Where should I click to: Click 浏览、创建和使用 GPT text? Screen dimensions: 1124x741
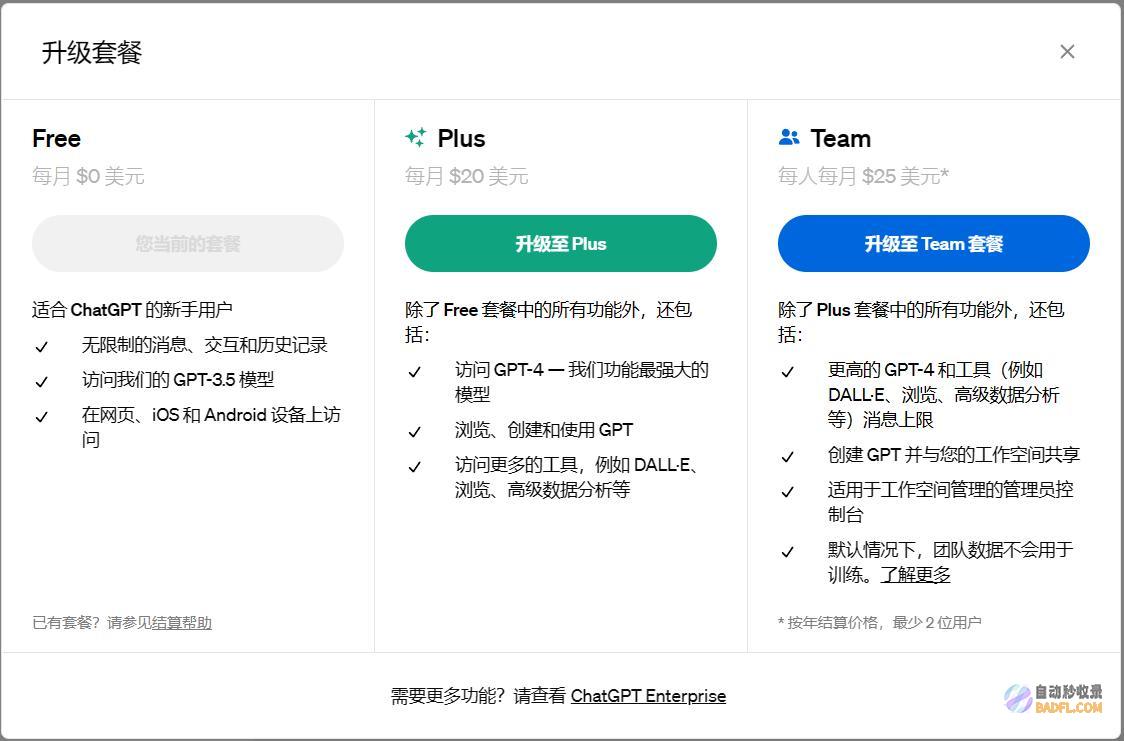(544, 430)
